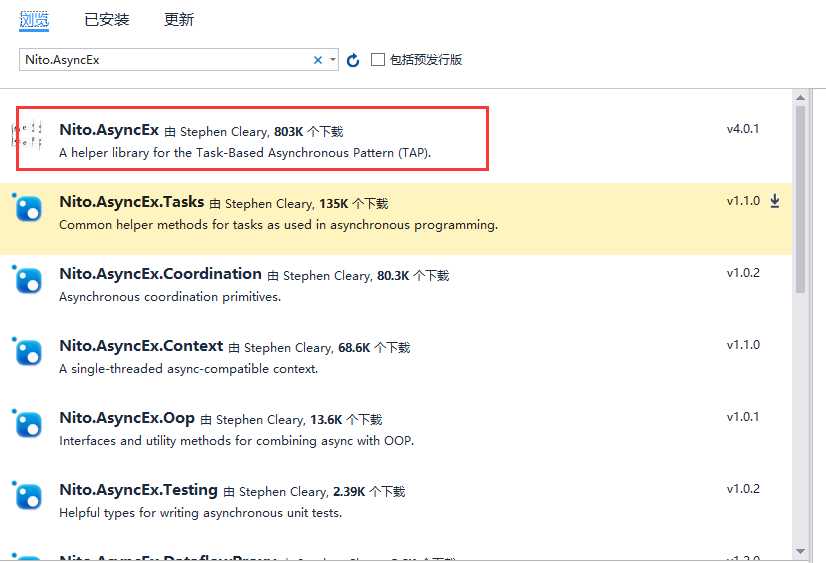Click the 68.6K 个下载 download count
826x563 pixels.
coord(374,348)
